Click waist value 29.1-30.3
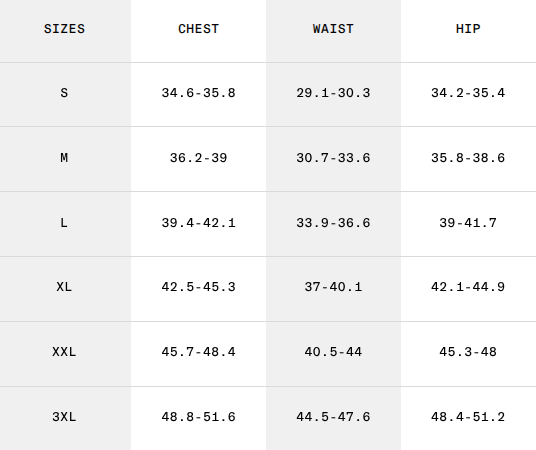 click(x=333, y=93)
